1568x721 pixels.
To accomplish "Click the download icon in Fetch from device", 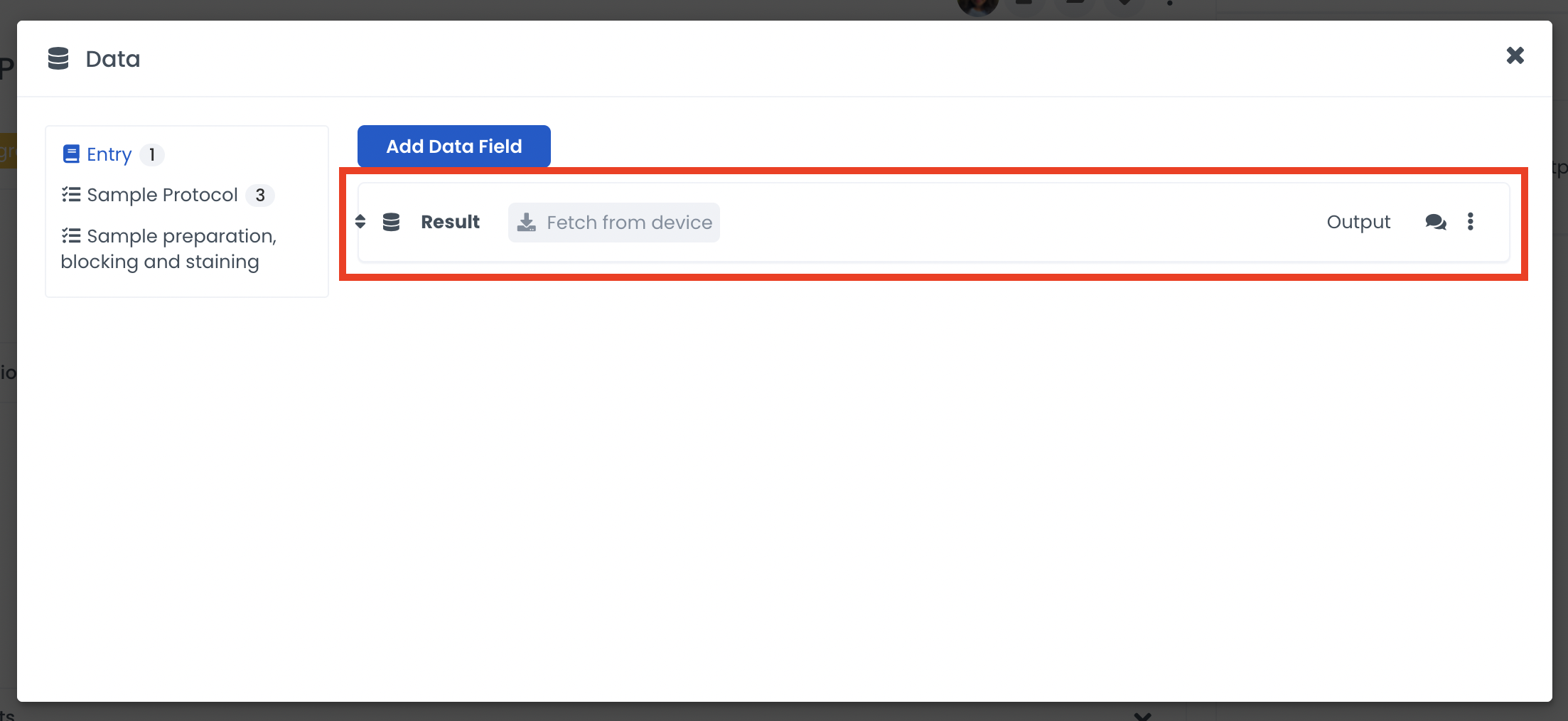I will click(527, 223).
